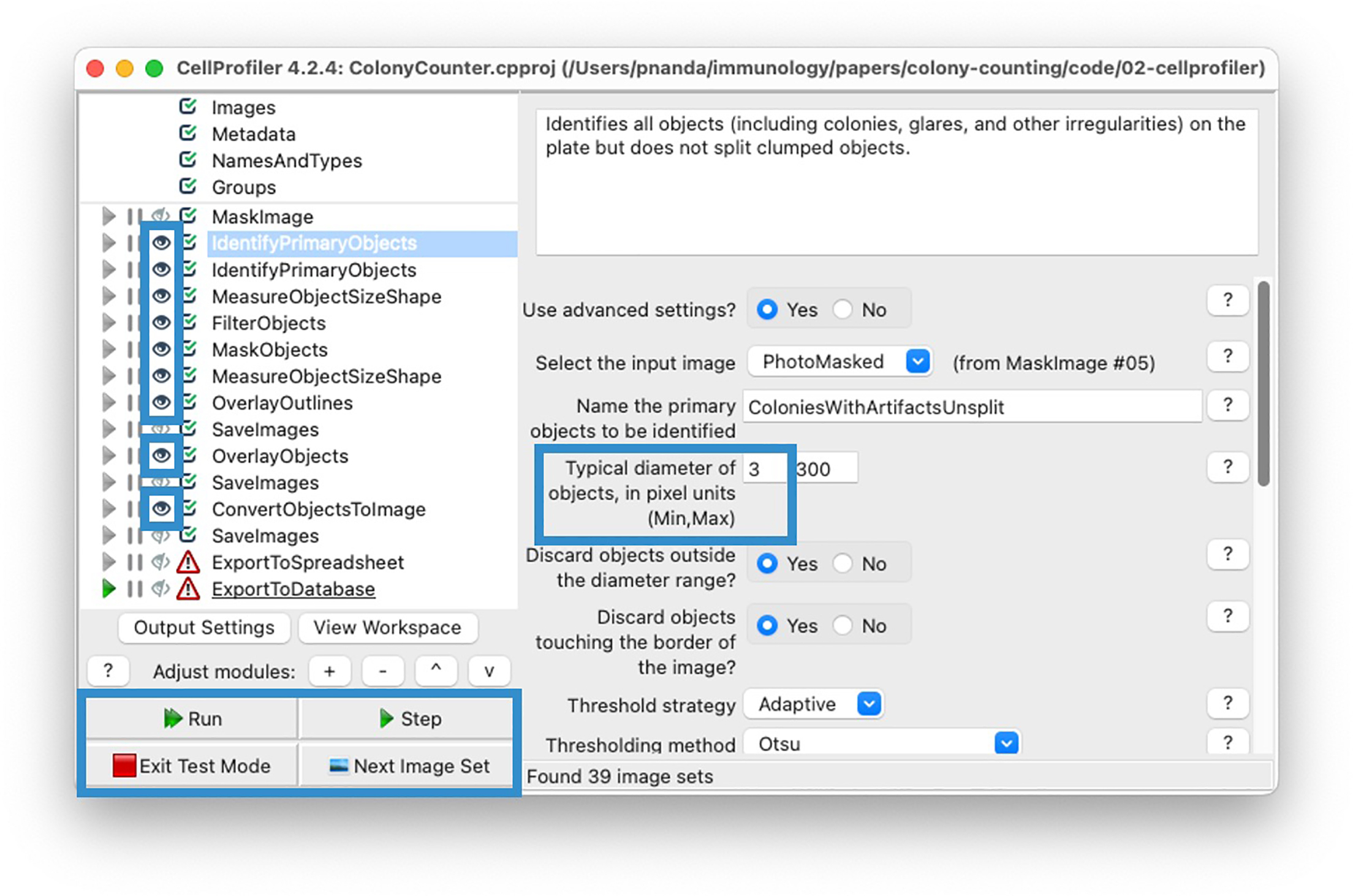
Task: Click warning icon next to ExportToDatabase
Action: click(x=188, y=589)
